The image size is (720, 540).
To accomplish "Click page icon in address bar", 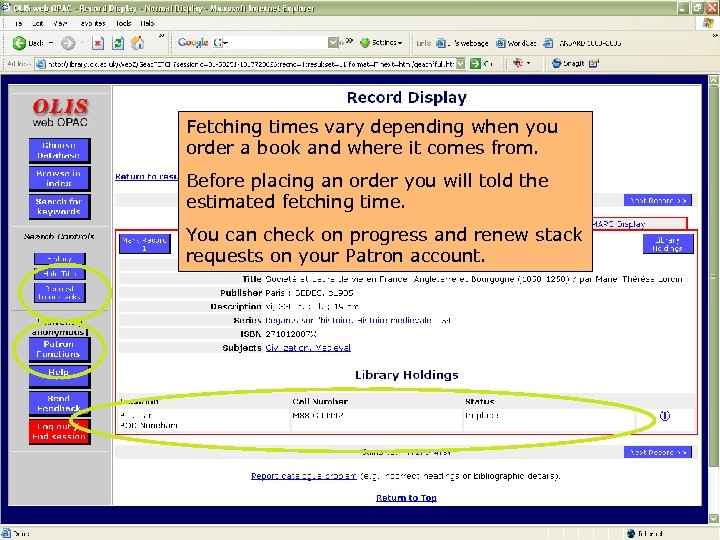I will click(41, 64).
